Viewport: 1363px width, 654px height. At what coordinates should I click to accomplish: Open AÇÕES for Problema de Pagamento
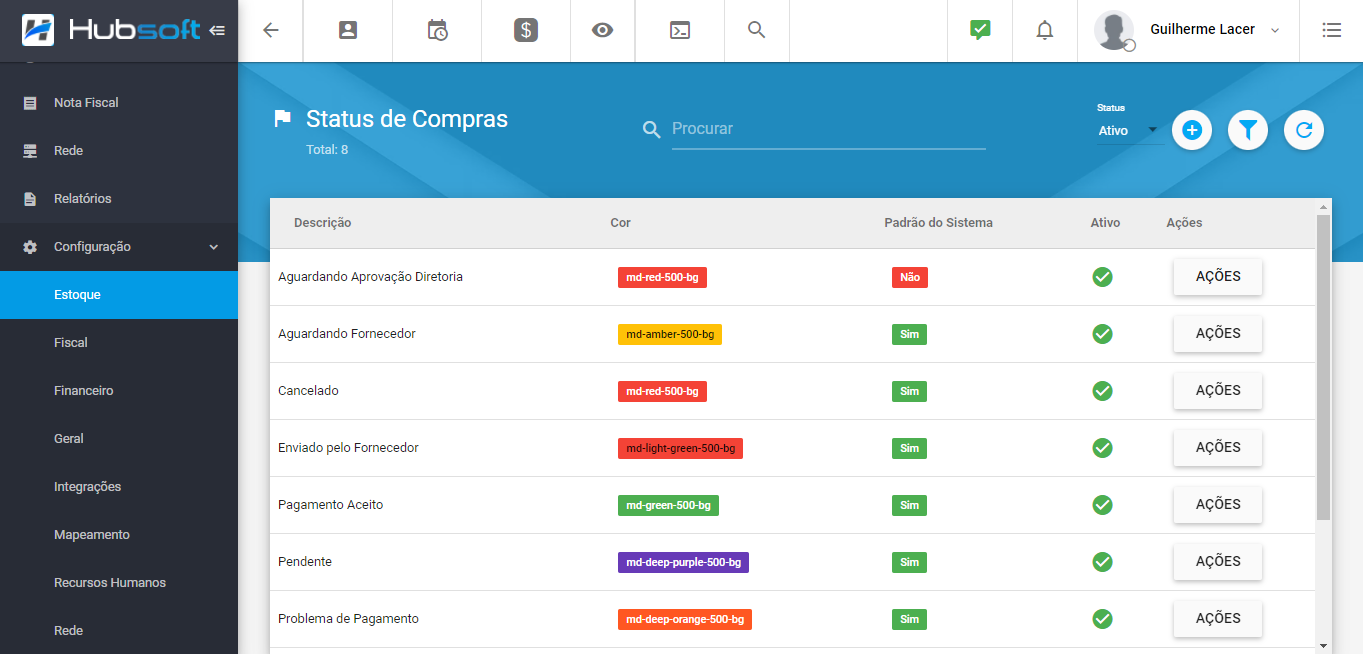(1218, 619)
